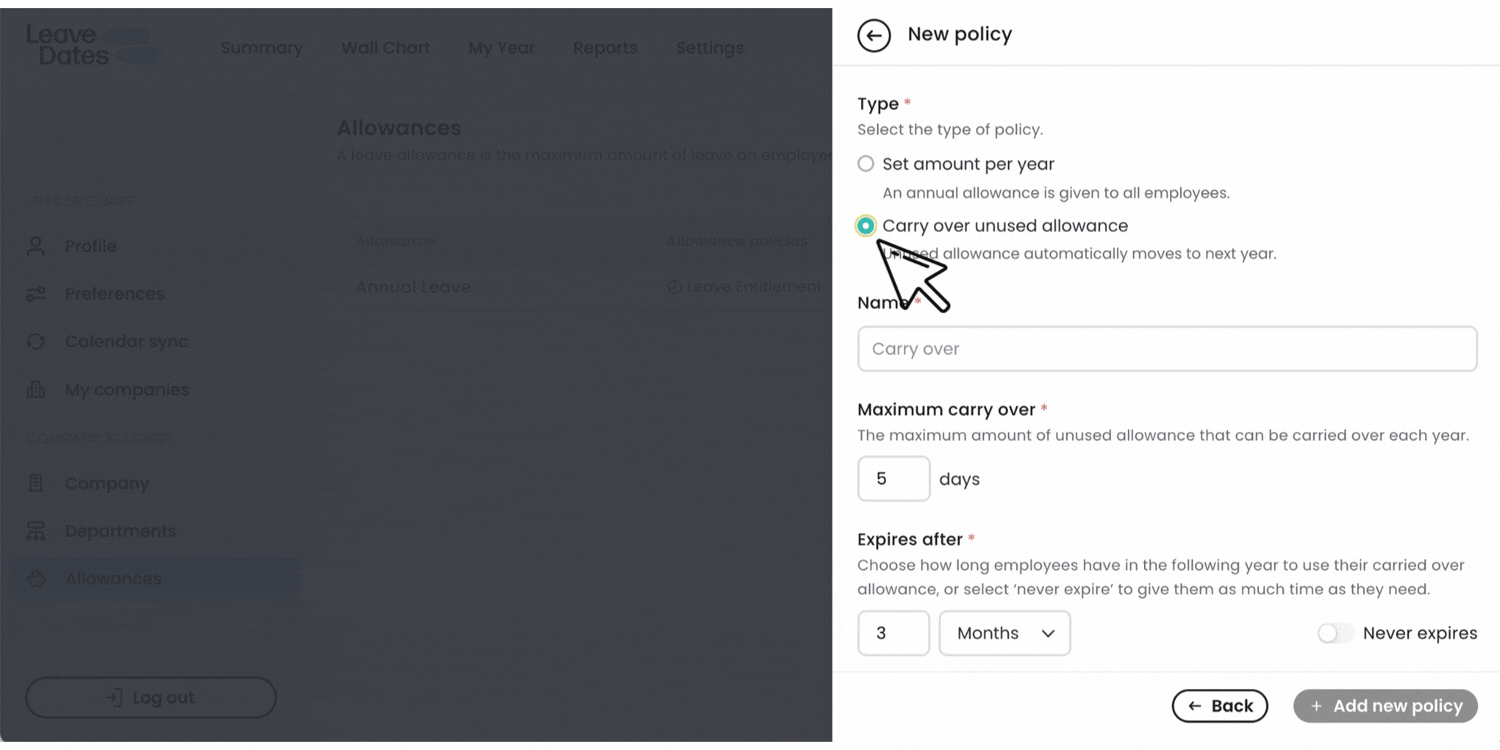Open the Settings tab
This screenshot has height=750, width=1500.
710,48
